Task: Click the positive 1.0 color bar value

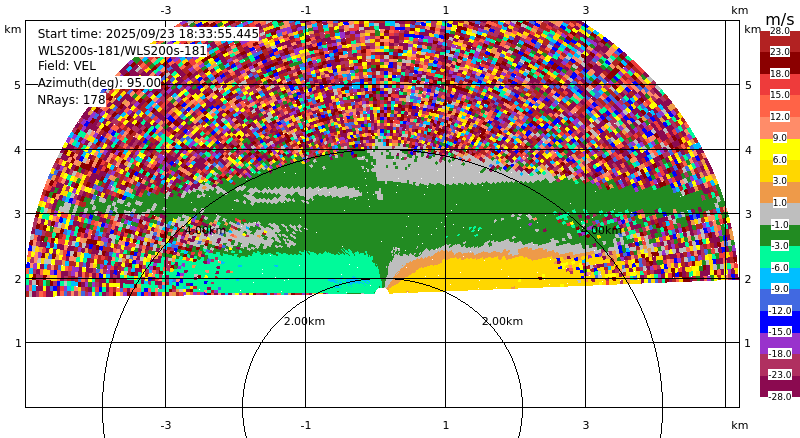Action: (x=780, y=203)
